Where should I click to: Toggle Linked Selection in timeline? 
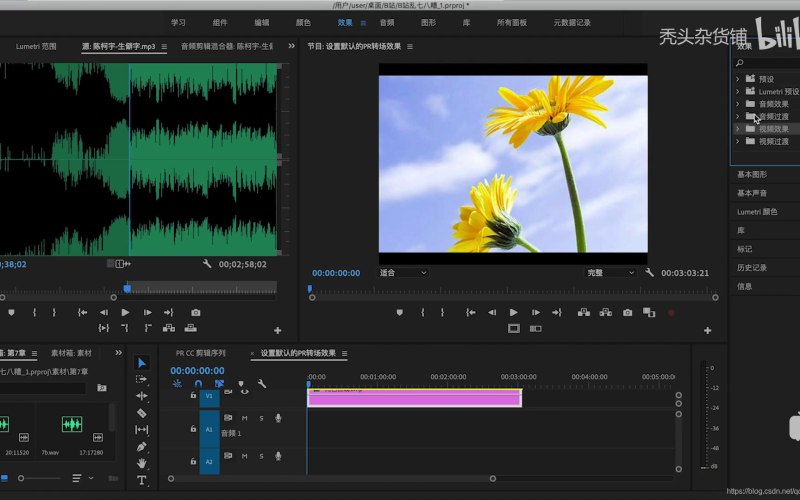(219, 383)
